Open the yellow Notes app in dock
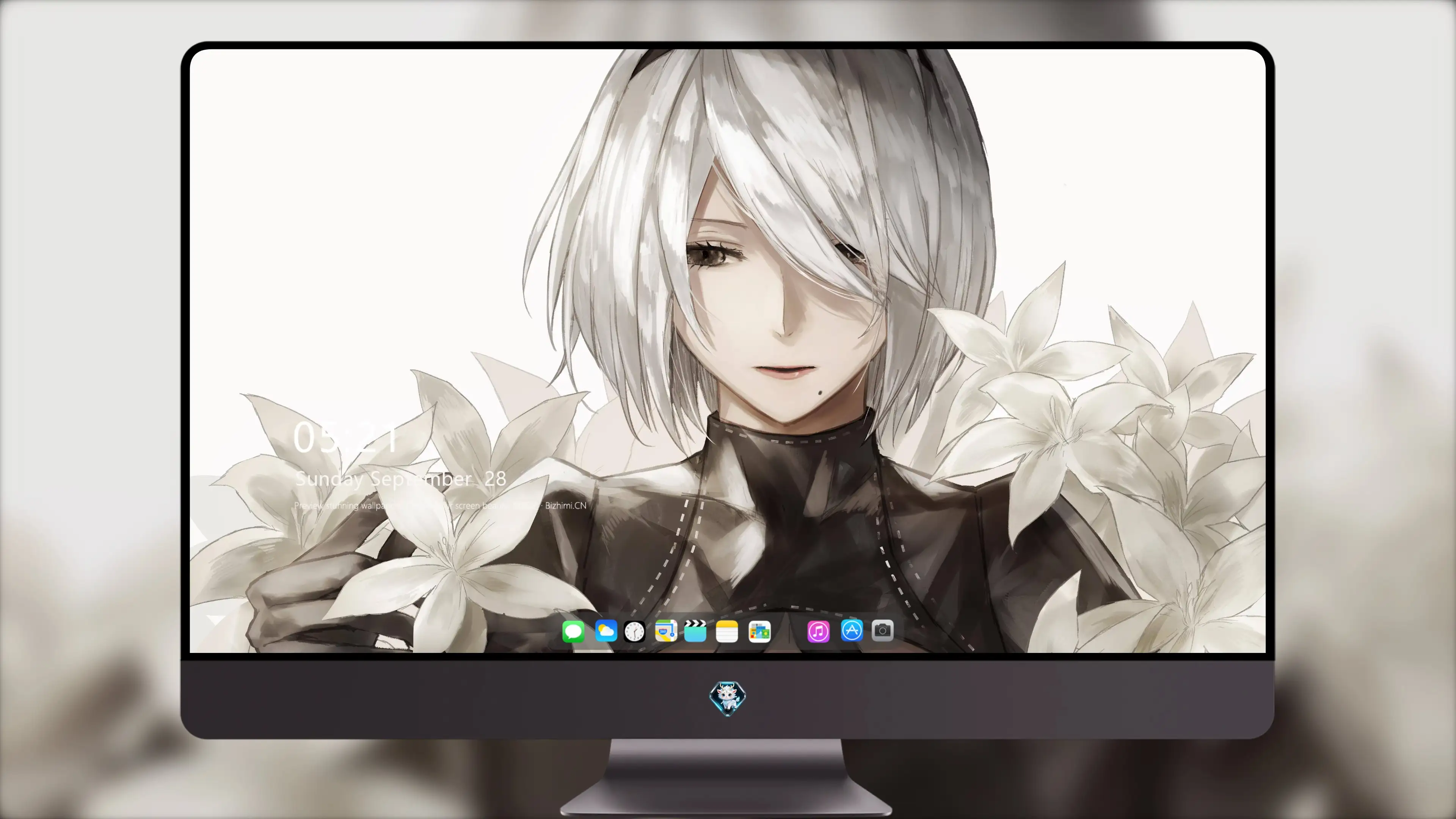 pos(727,631)
